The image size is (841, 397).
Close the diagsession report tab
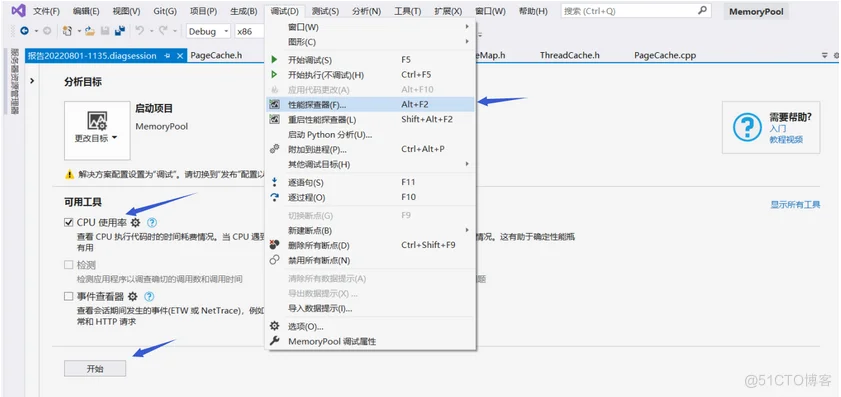click(x=180, y=56)
